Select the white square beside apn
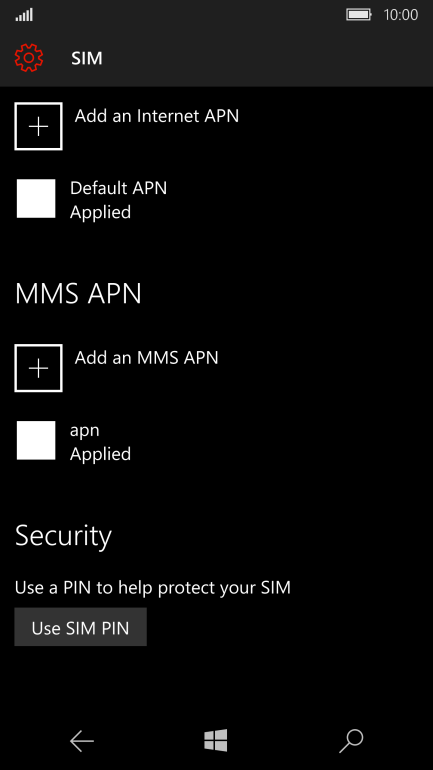 [x=36, y=440]
